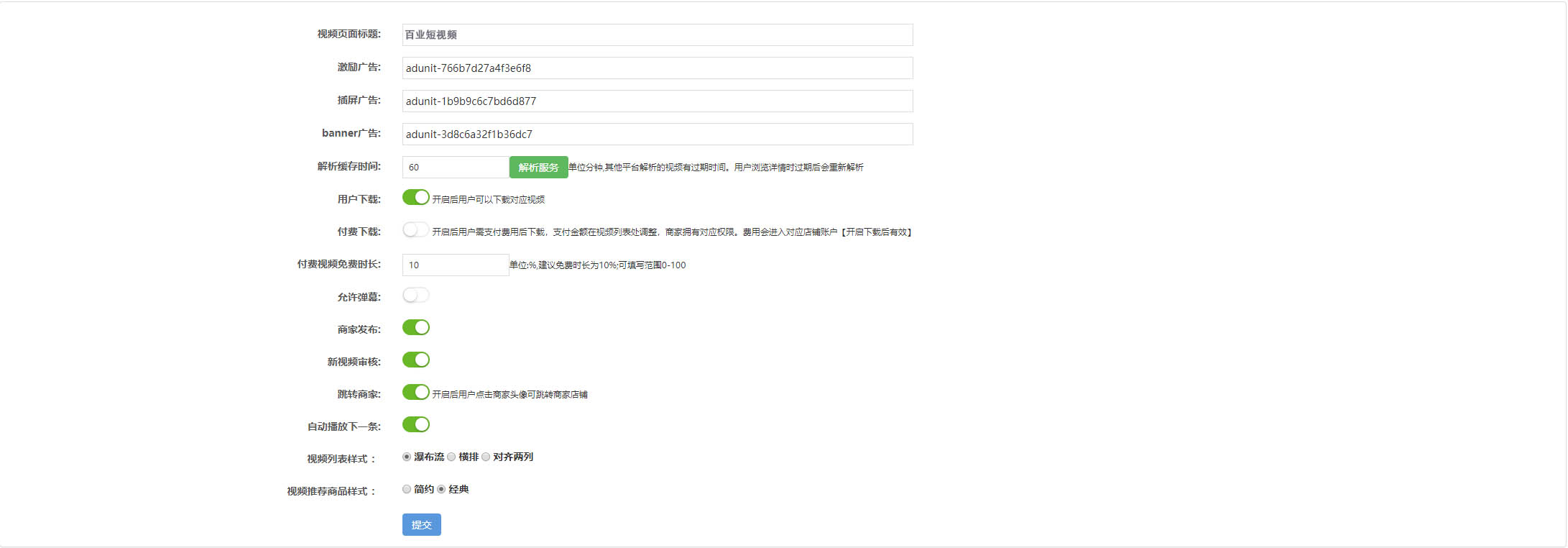Click the blue 提交 submit button
Viewport: 1568px width, 548px height.
421,525
